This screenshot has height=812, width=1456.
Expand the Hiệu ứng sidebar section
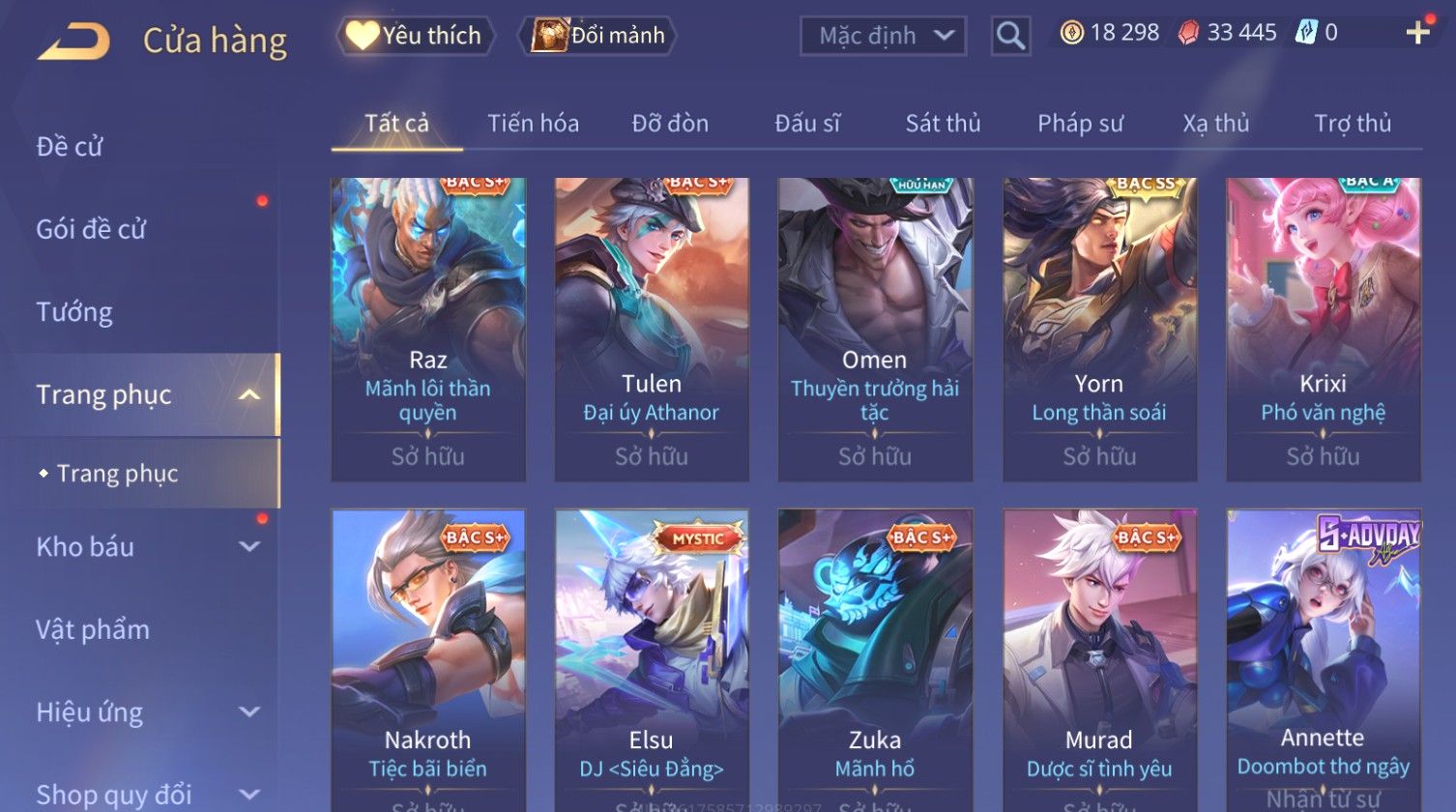(x=249, y=712)
